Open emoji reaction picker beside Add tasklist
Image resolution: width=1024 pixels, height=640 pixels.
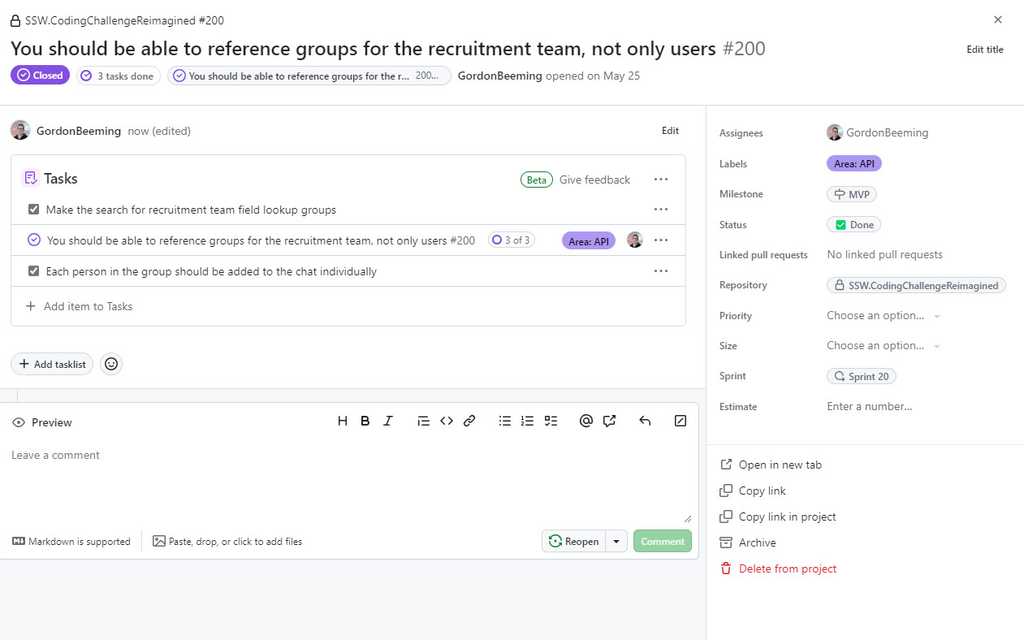111,364
